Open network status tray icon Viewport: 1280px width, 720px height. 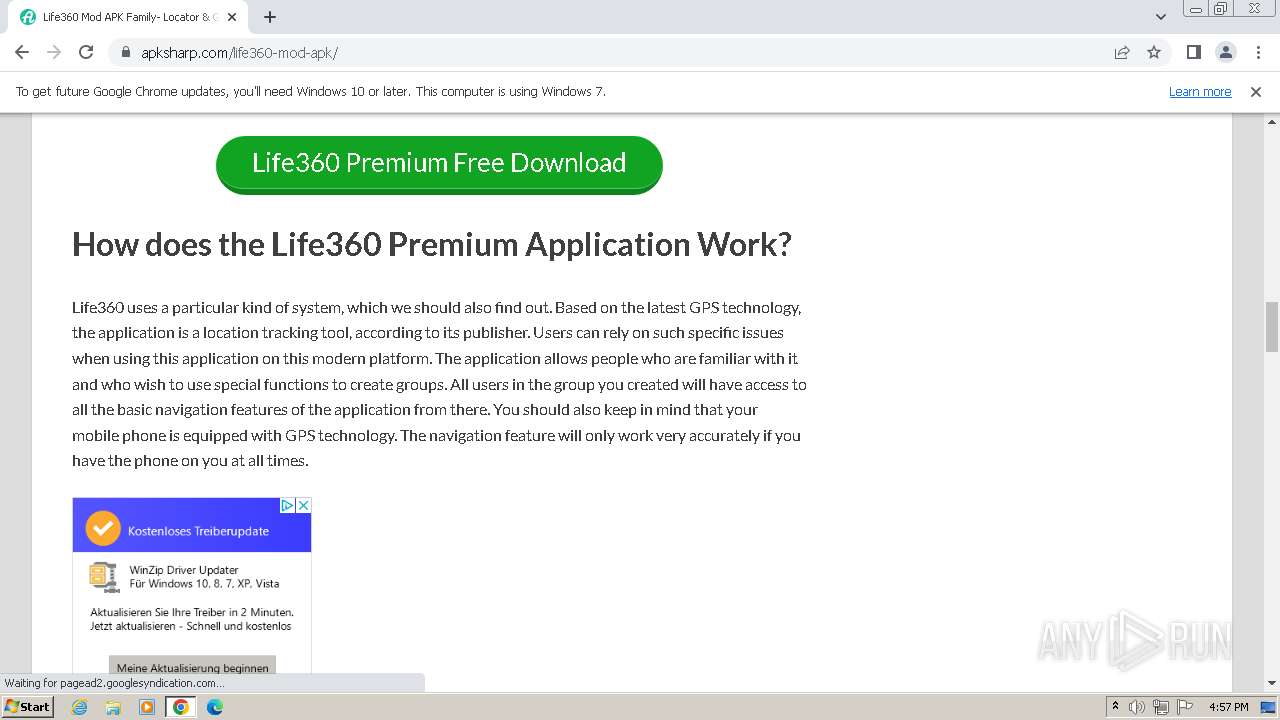[x=1161, y=707]
